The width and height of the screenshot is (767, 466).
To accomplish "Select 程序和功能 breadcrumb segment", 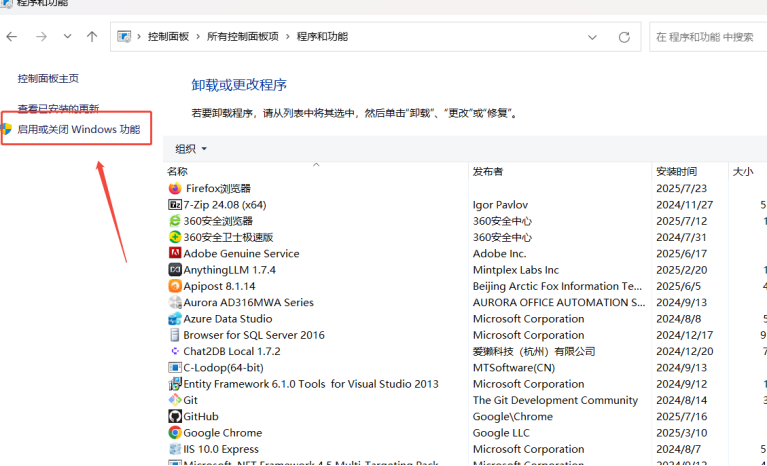I will pos(322,37).
